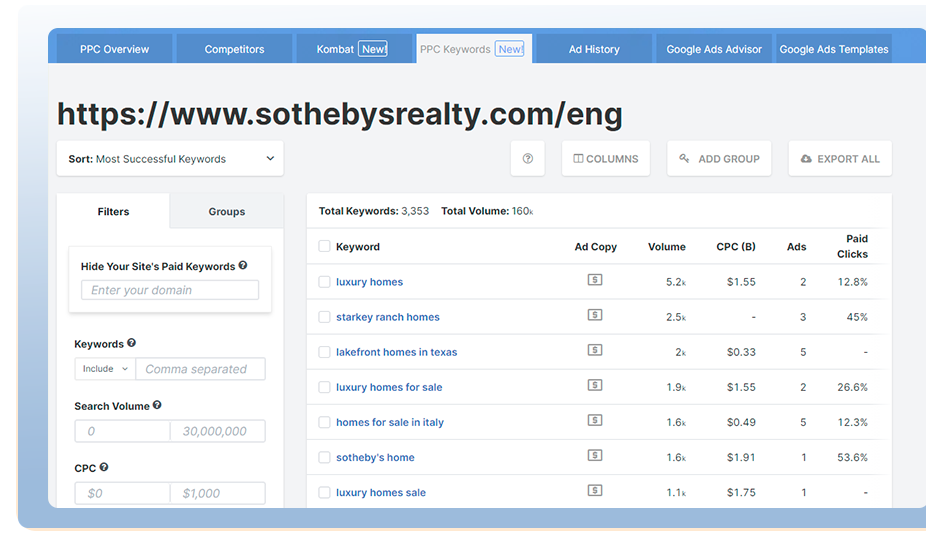
Task: Open the Kombat tab
Action: point(352,49)
